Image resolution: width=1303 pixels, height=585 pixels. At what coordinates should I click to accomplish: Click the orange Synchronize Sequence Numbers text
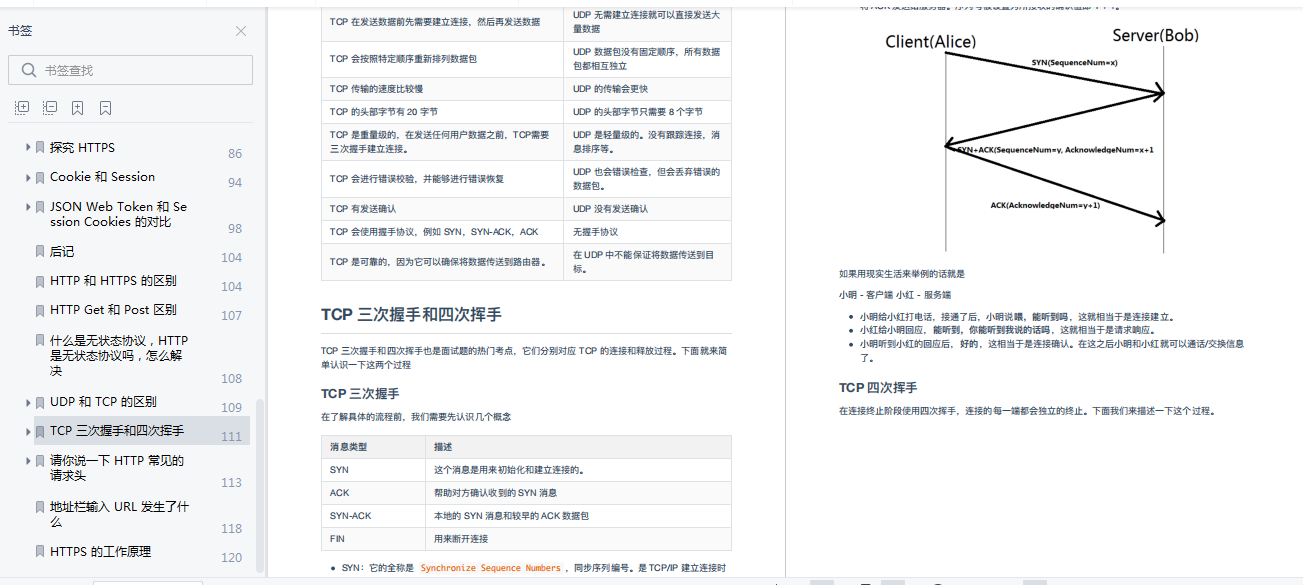point(490,568)
